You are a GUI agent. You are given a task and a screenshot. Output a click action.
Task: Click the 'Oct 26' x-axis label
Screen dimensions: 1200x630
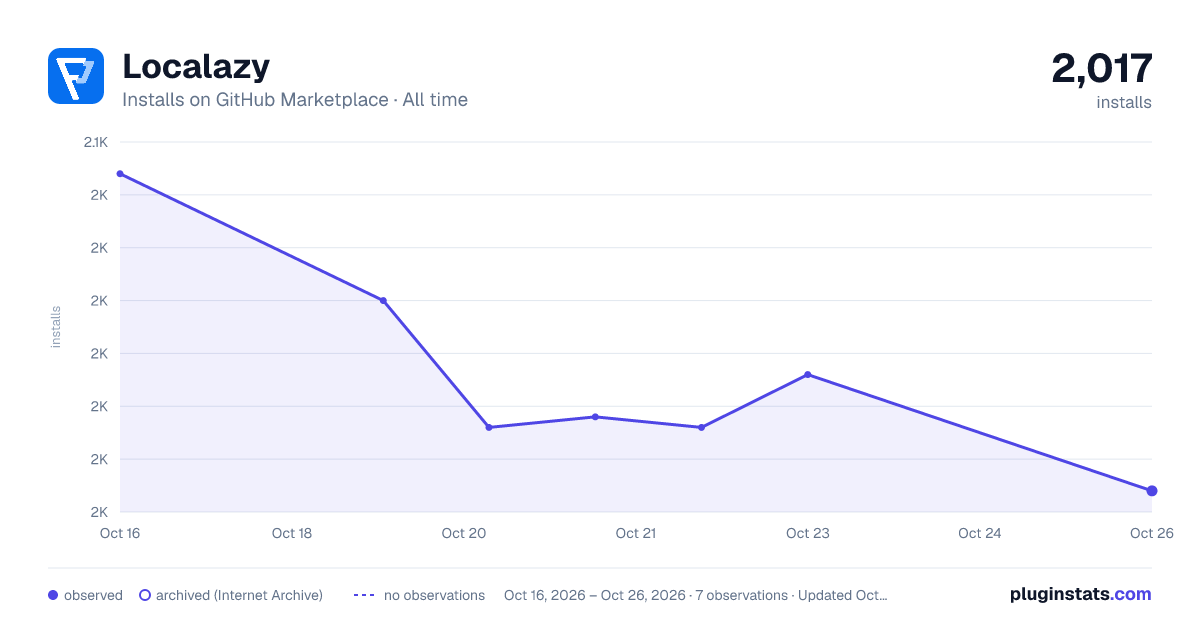pos(1151,533)
